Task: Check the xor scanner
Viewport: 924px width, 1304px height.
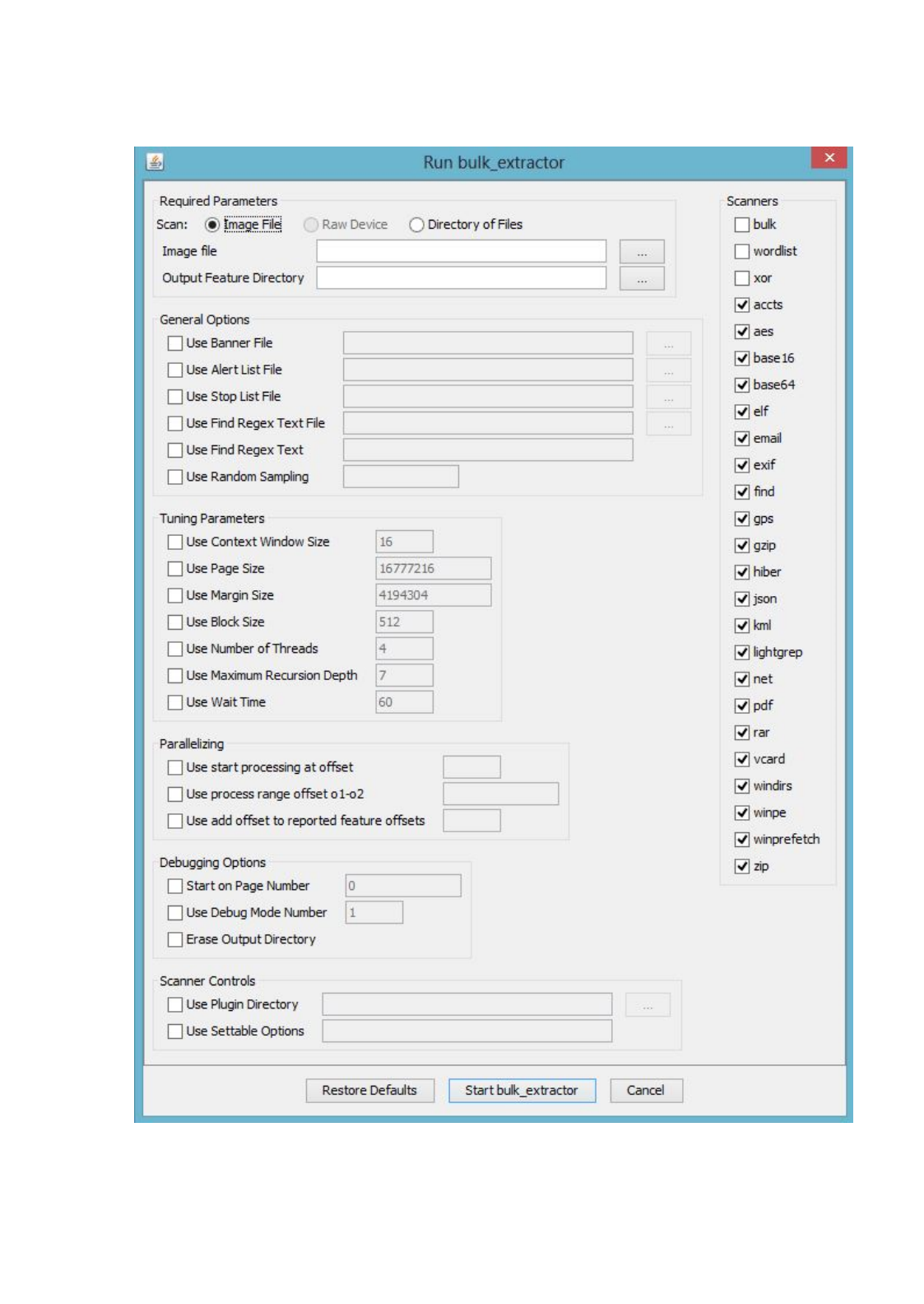Action: point(741,278)
